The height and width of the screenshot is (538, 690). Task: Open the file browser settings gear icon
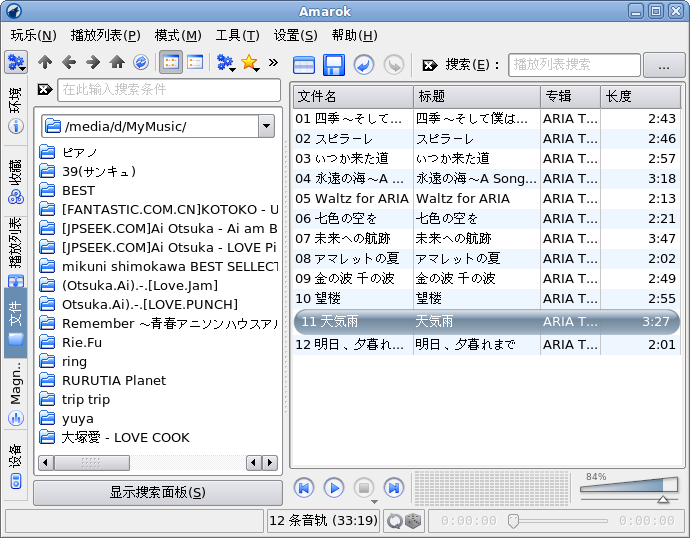(x=16, y=62)
